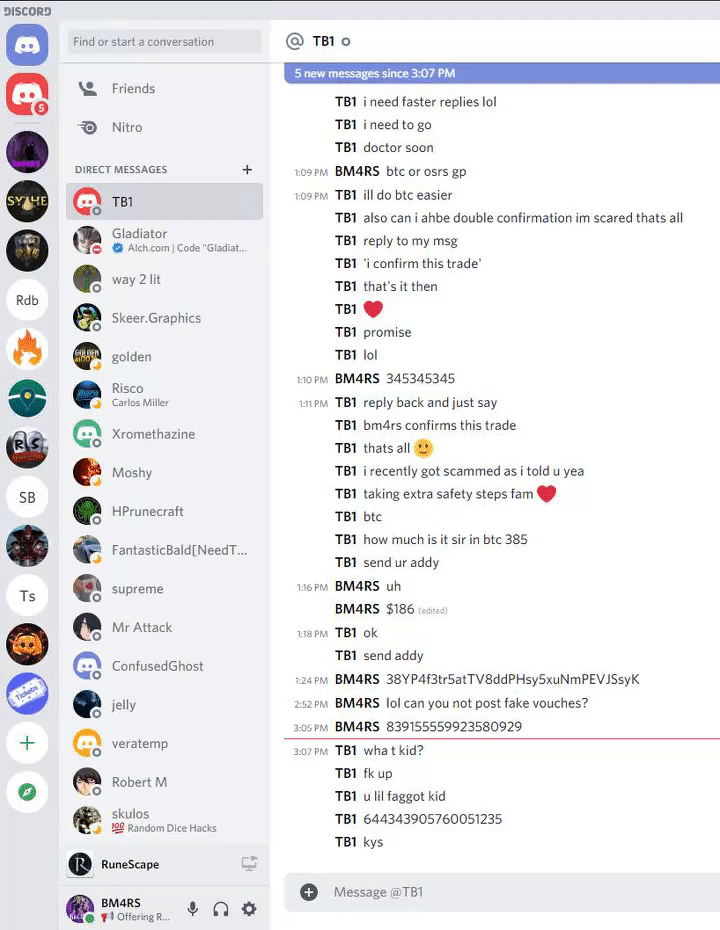Explore public servers compass icon

click(27, 792)
